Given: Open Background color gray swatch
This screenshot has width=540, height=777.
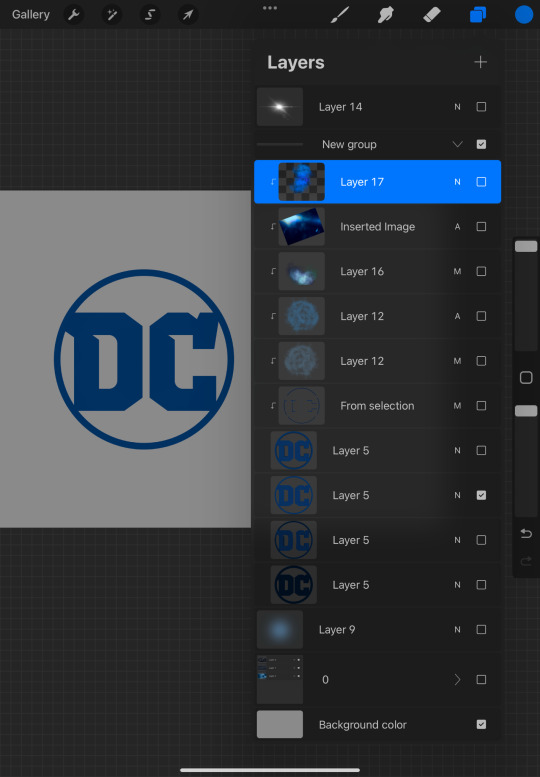Looking at the screenshot, I should point(280,724).
